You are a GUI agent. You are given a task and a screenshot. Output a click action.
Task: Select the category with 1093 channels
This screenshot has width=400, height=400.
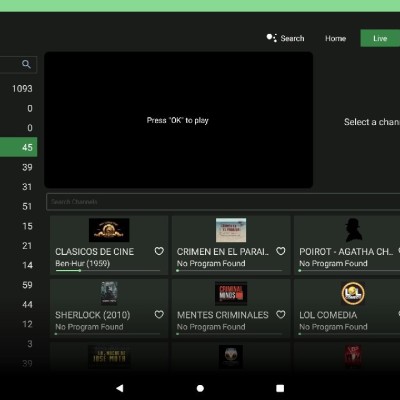click(x=18, y=89)
